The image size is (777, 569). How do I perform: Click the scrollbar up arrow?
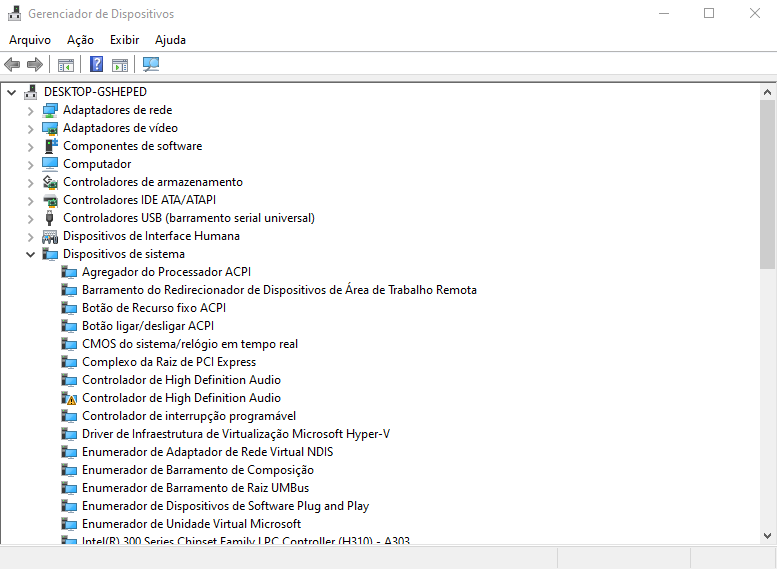tap(767, 92)
